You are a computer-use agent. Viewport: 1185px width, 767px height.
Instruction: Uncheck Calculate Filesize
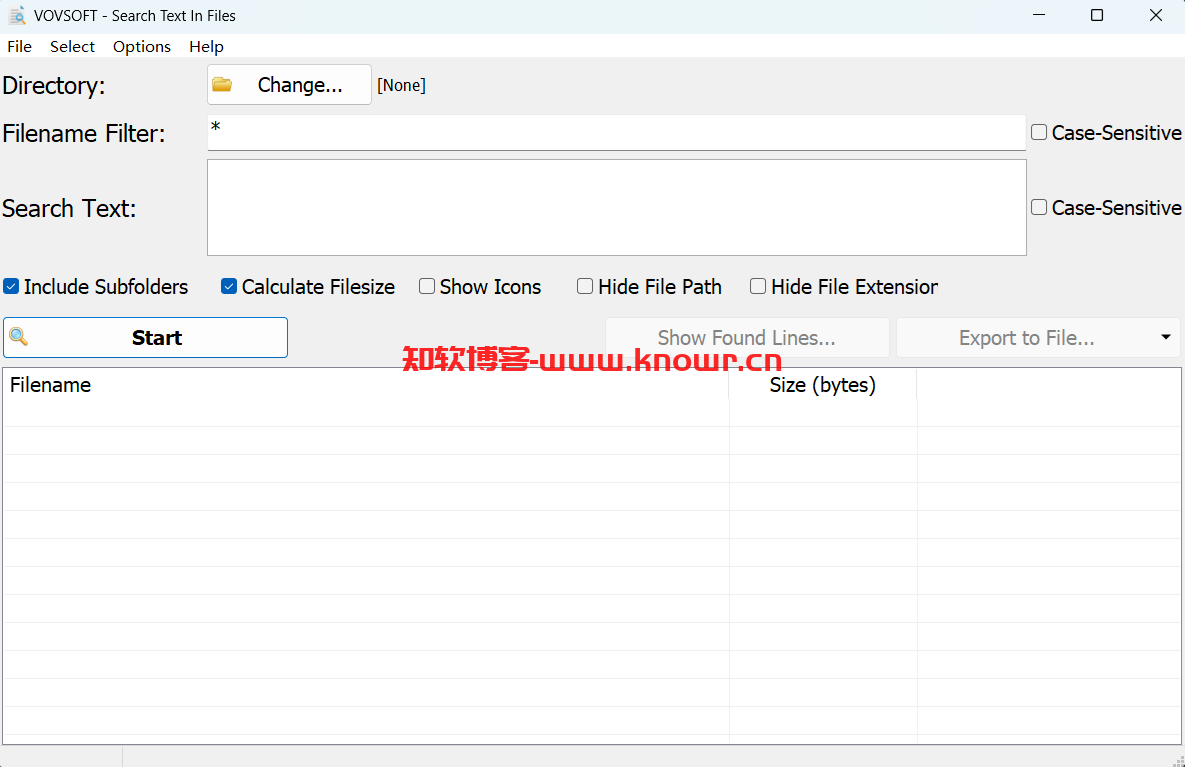[x=229, y=286]
